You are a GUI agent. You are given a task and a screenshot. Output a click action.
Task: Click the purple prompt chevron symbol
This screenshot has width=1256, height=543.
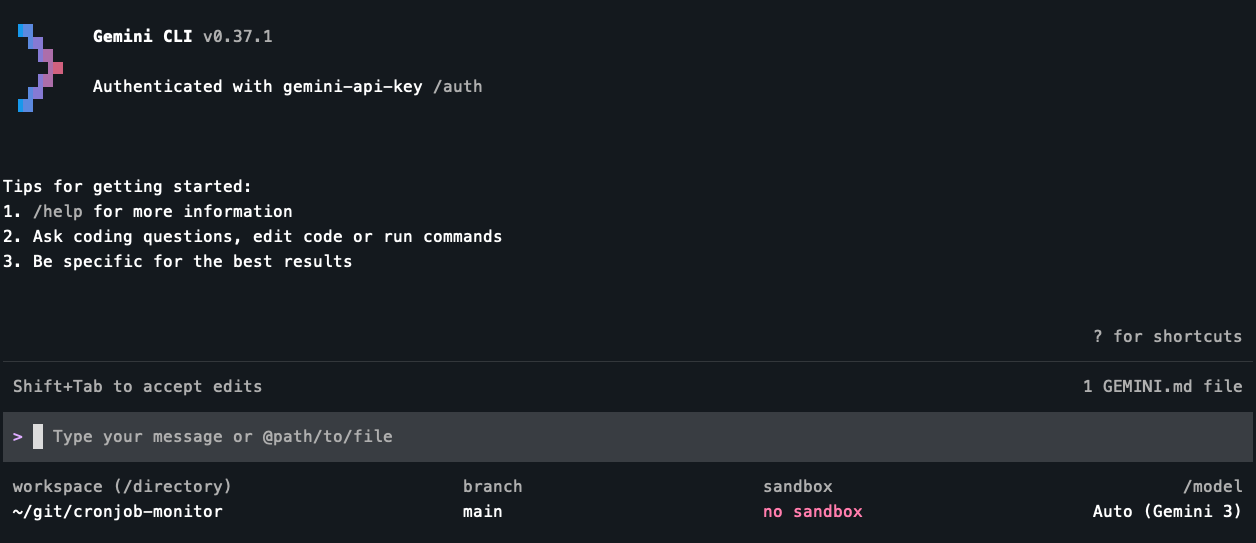coord(18,436)
